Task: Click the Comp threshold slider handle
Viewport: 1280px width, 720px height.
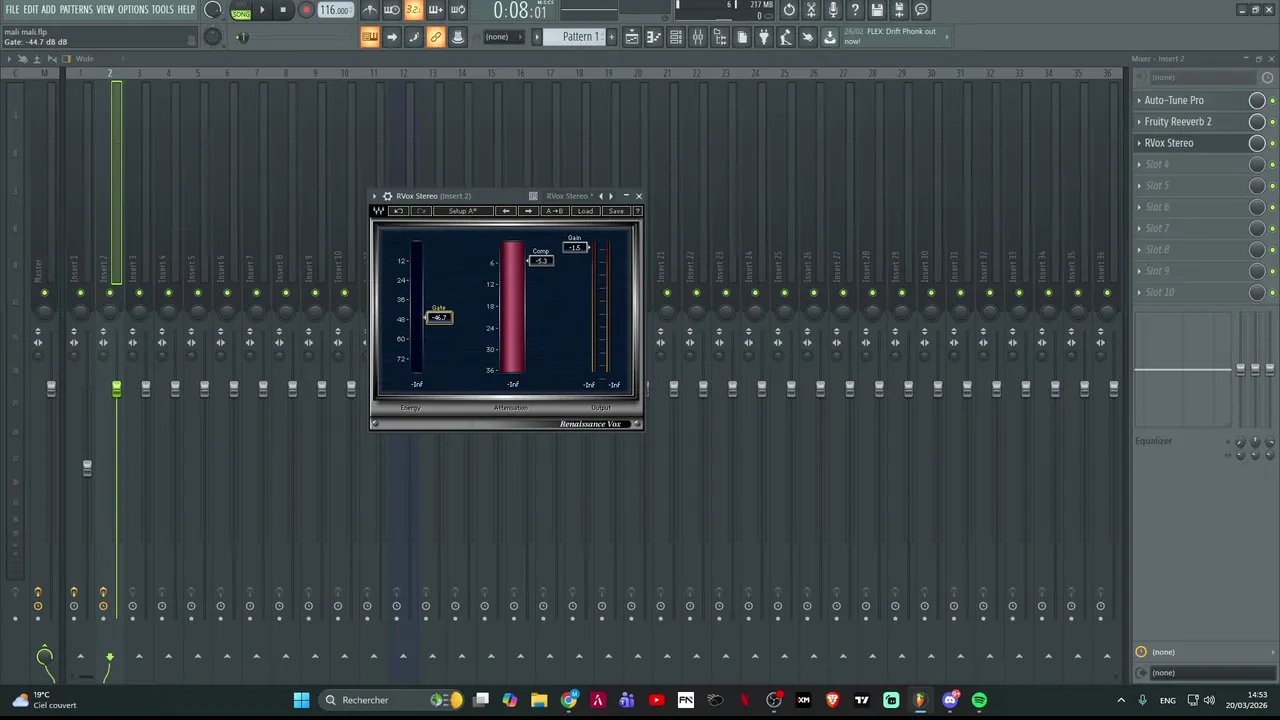Action: click(x=540, y=261)
